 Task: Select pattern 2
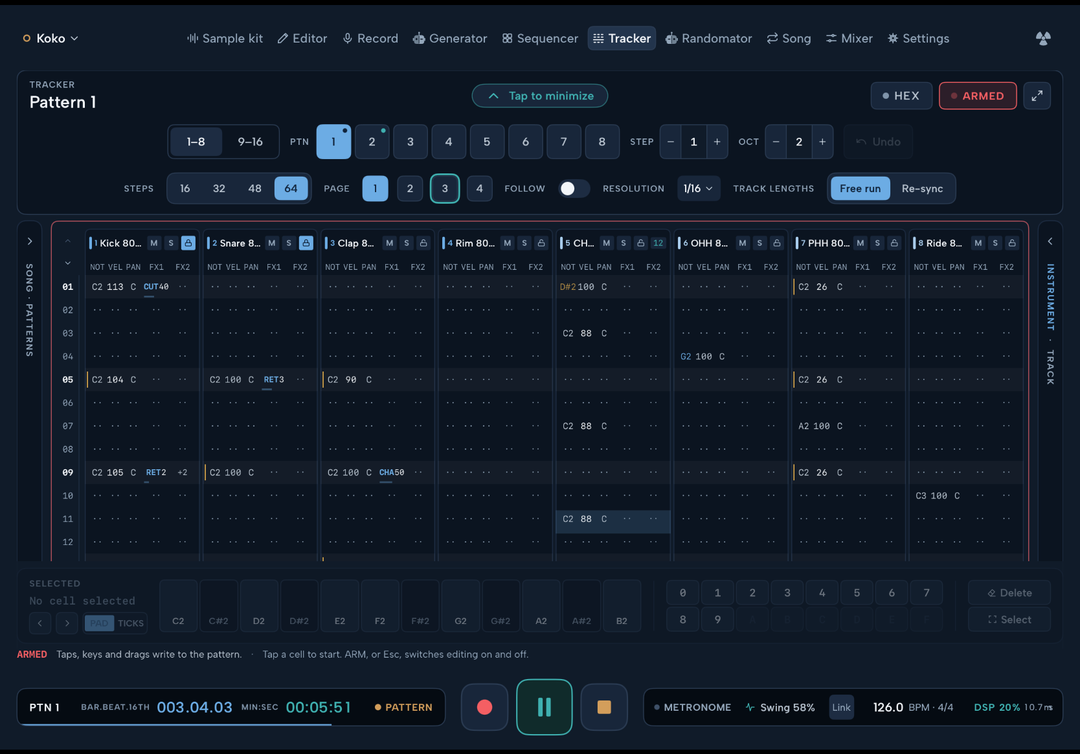click(x=372, y=142)
